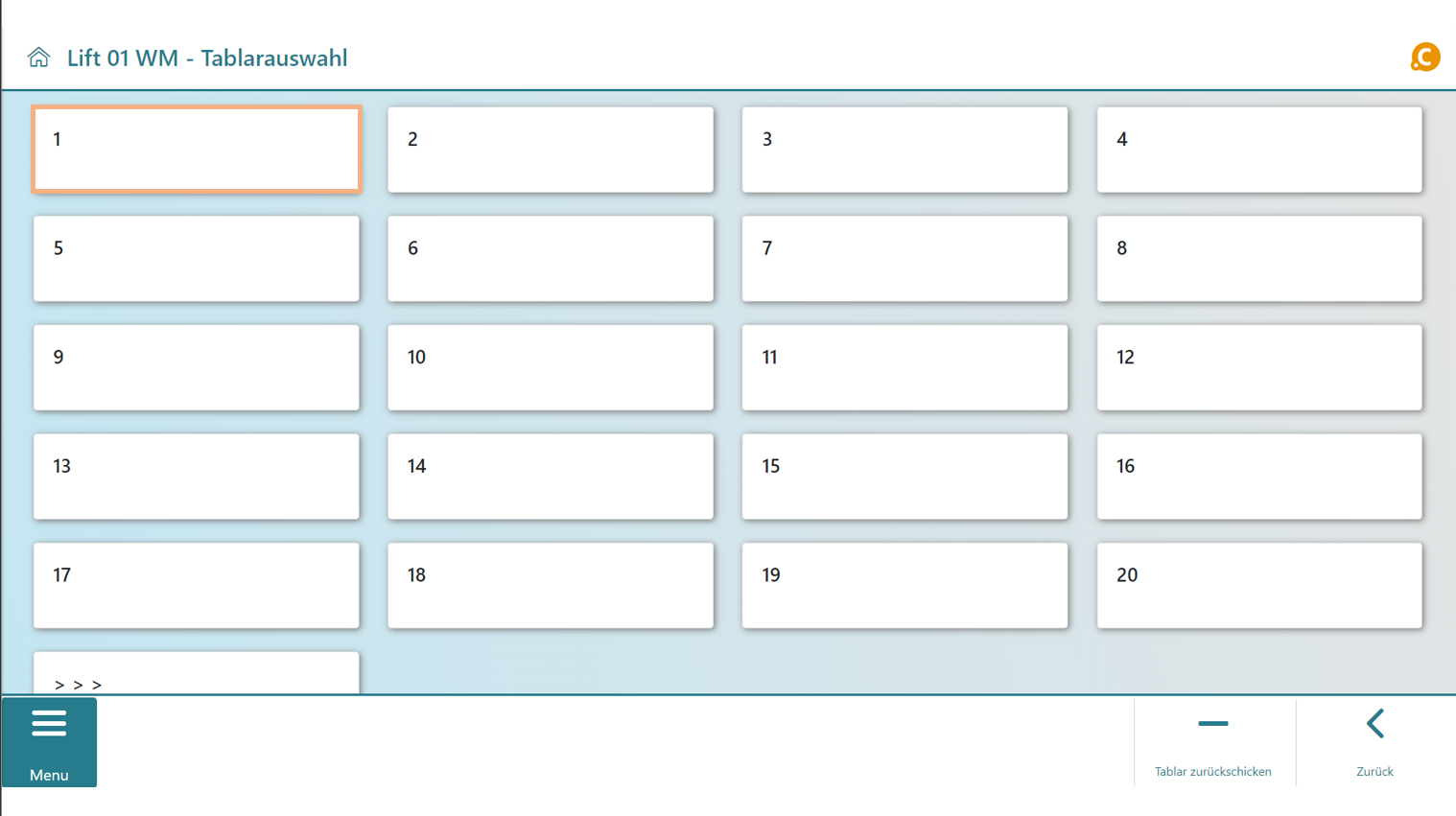Viewport: 1456px width, 816px height.
Task: Choose tray number 14
Action: pos(551,477)
